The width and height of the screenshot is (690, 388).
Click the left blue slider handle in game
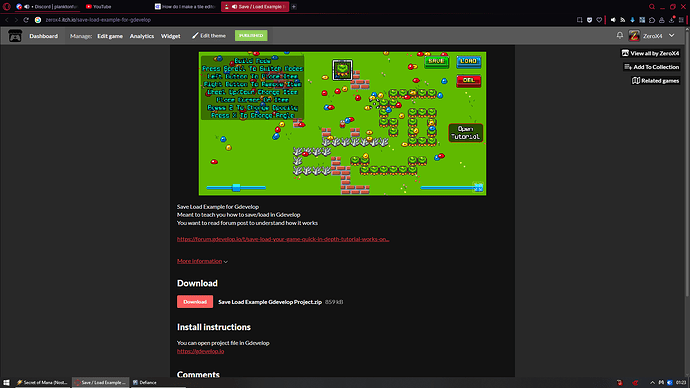(x=236, y=188)
